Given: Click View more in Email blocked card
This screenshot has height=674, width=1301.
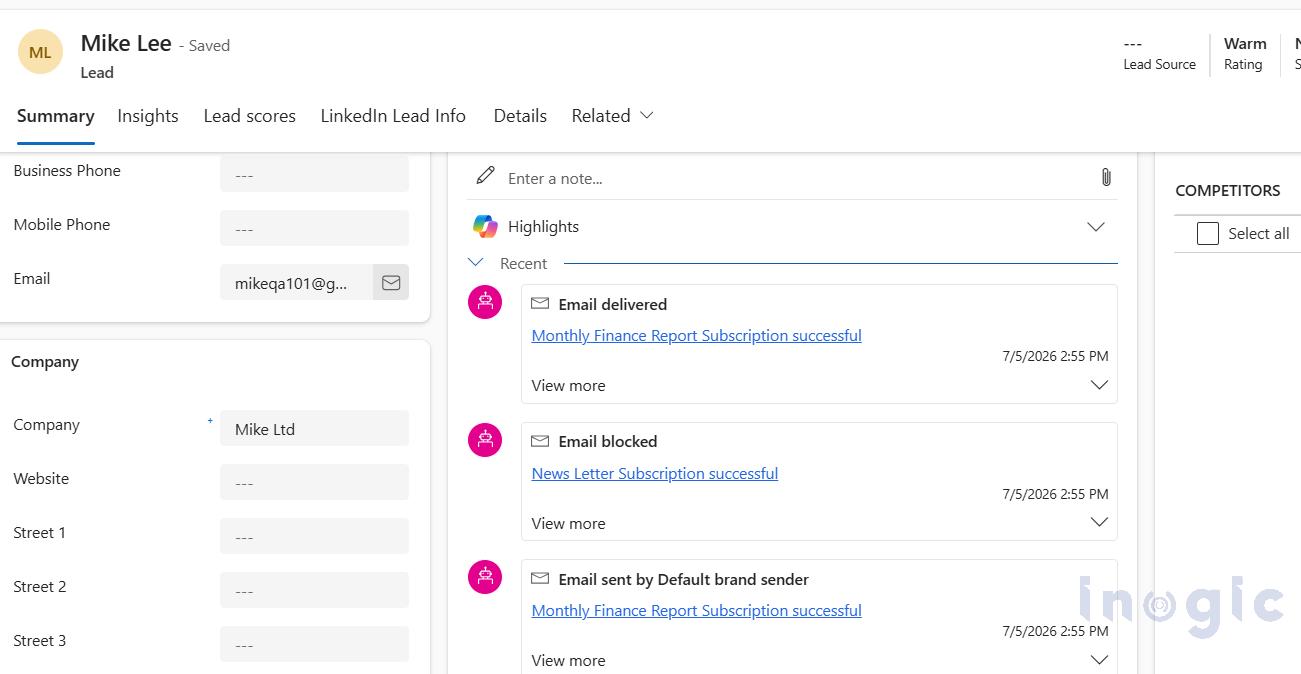Looking at the screenshot, I should [568, 524].
